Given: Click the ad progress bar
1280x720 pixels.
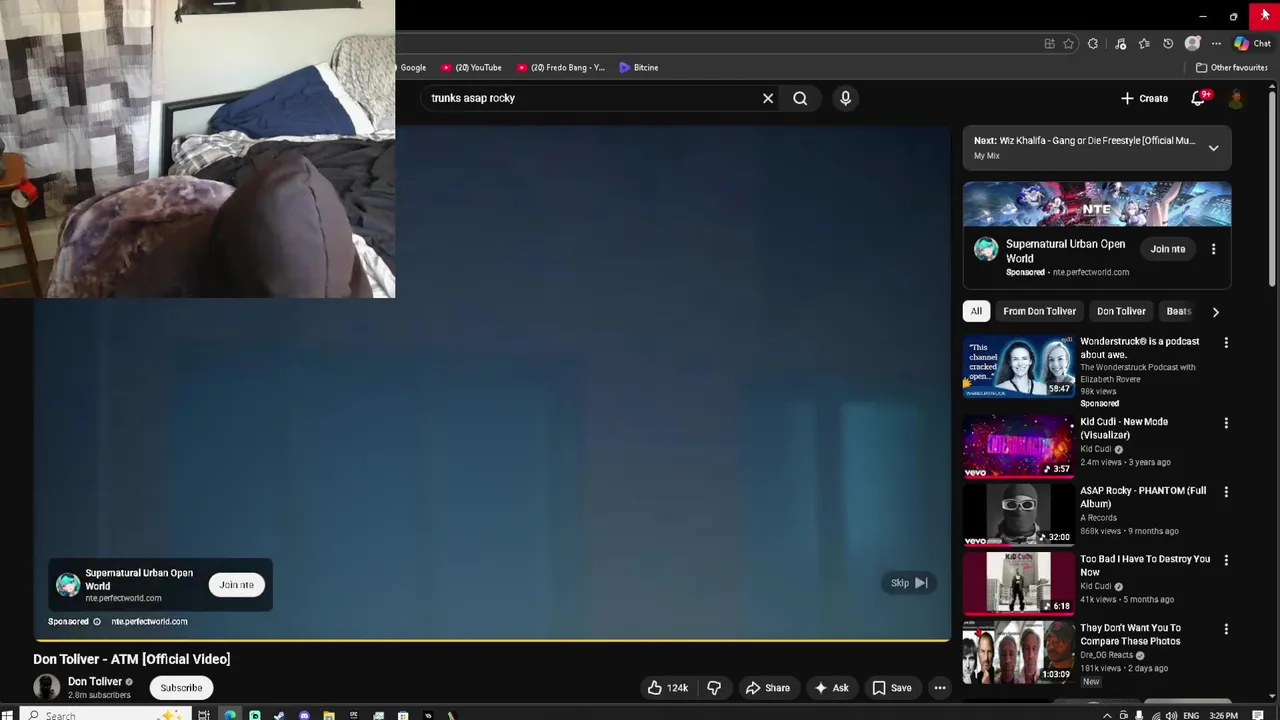Looking at the screenshot, I should click(x=492, y=639).
